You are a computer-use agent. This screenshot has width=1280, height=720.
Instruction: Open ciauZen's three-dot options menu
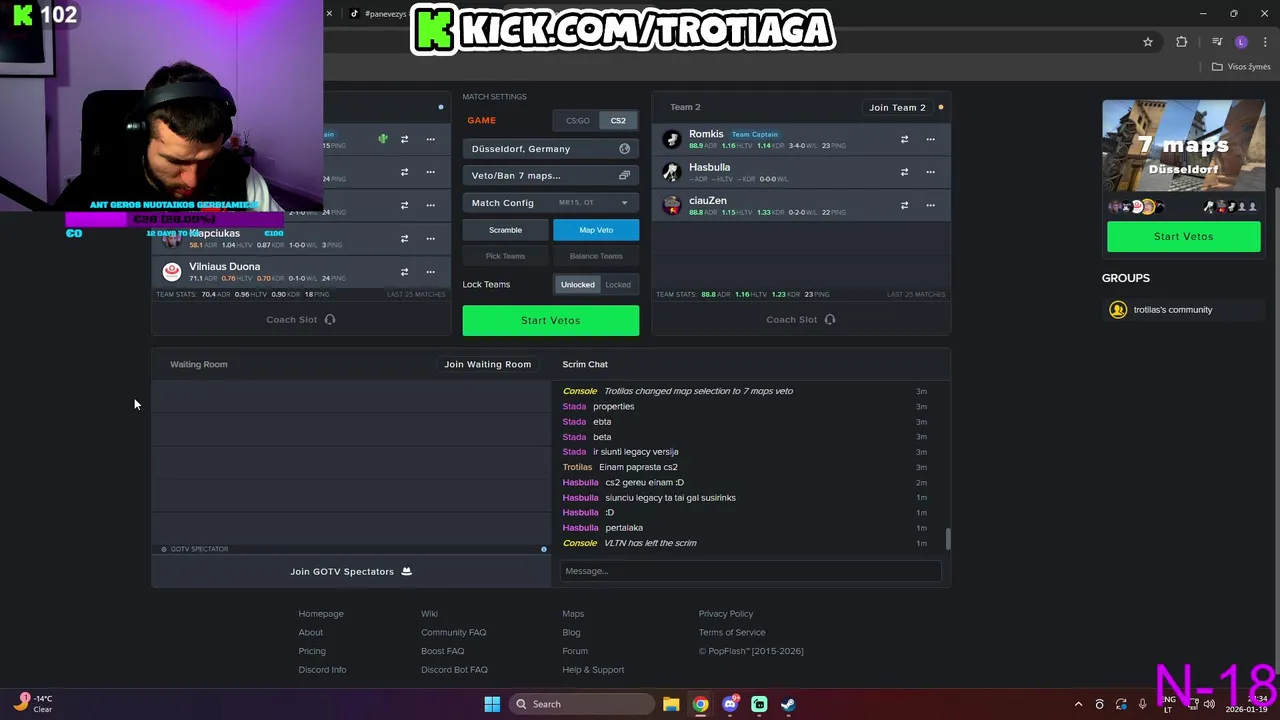930,205
